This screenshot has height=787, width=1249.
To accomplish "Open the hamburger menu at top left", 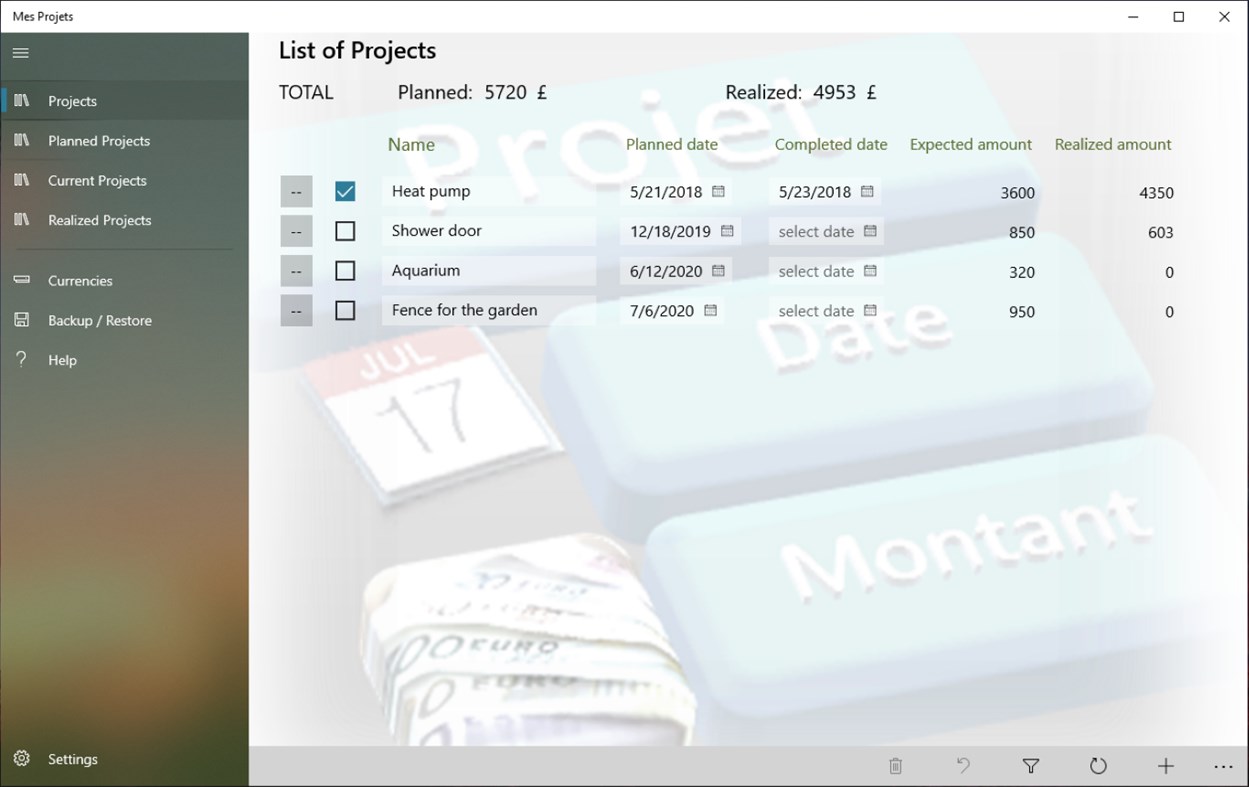I will click(x=20, y=52).
